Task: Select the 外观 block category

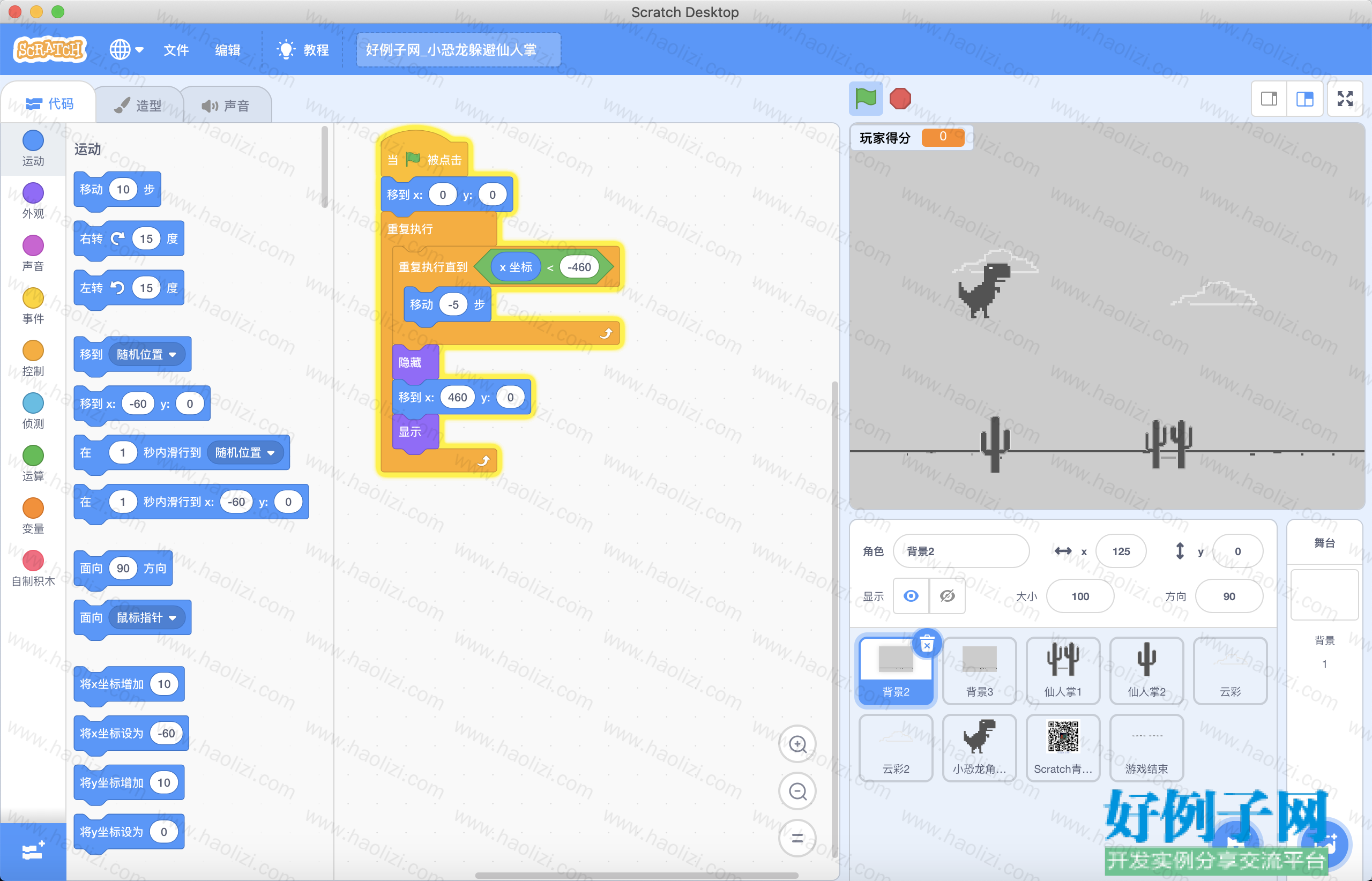Action: [x=33, y=201]
